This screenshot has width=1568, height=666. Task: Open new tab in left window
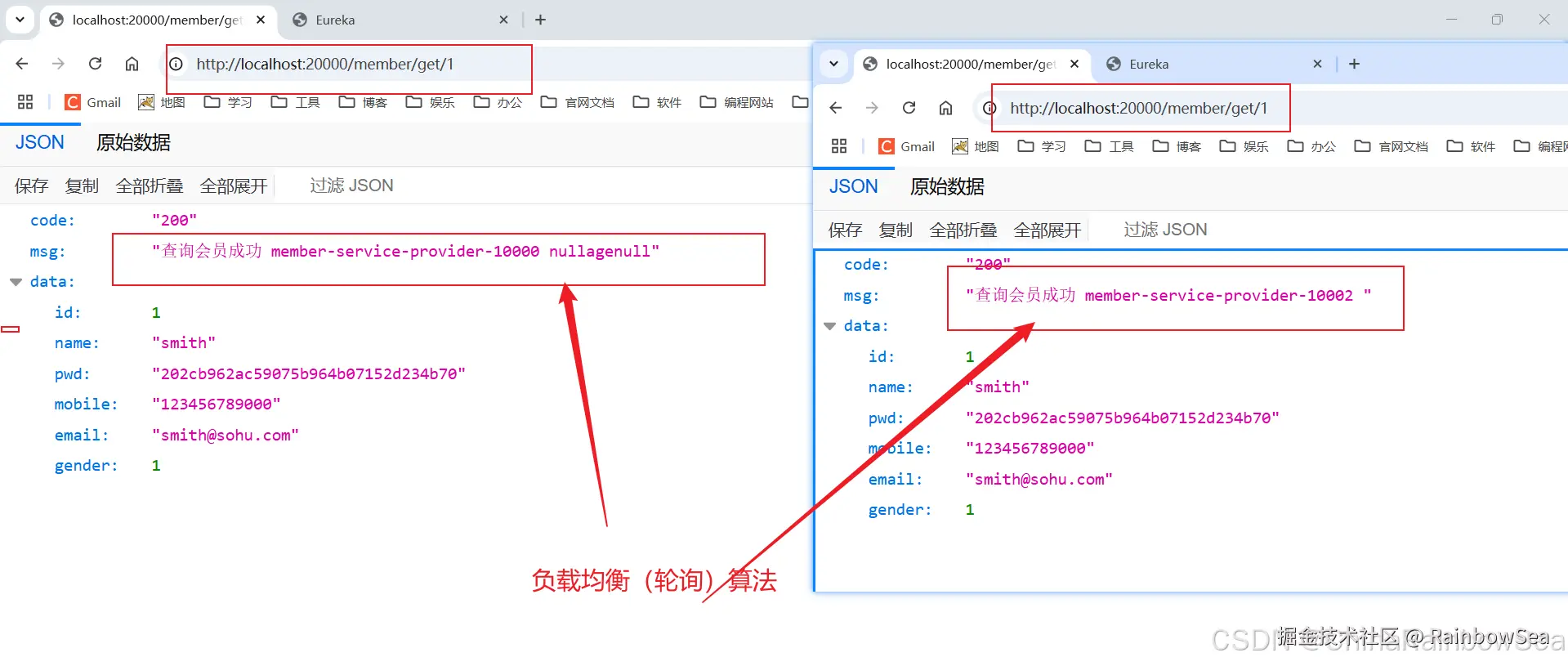tap(540, 20)
